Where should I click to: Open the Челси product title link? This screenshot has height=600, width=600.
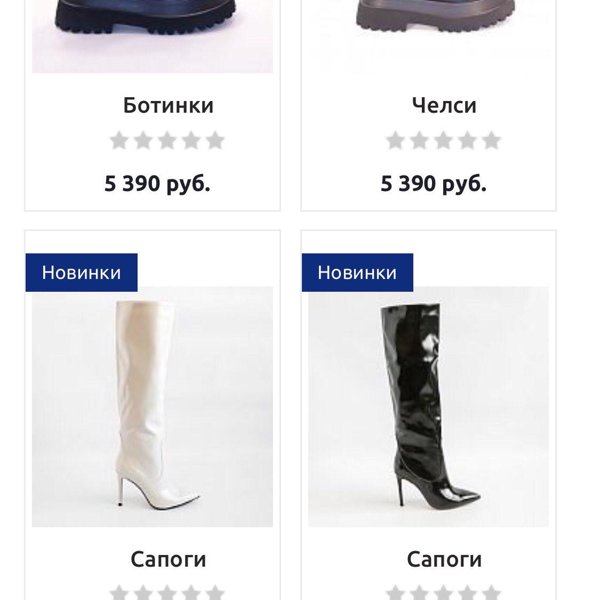(x=444, y=105)
